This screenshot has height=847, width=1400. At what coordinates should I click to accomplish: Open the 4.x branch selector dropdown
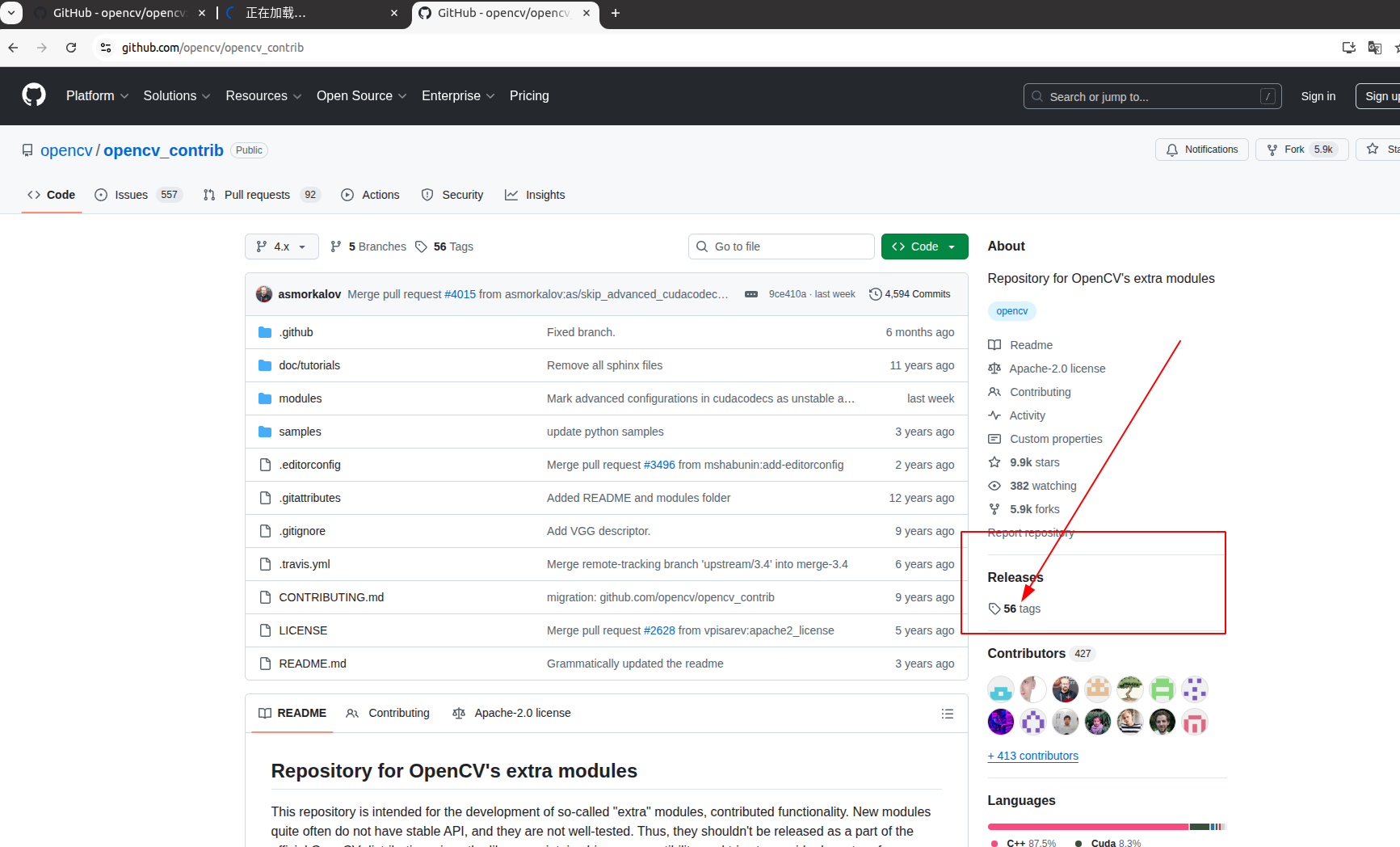(x=281, y=247)
